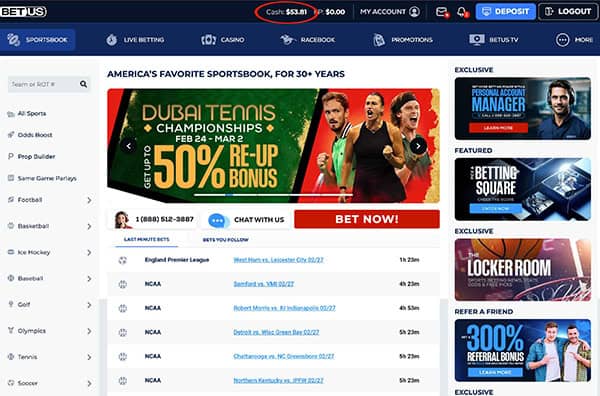Click the BetUS TV screen icon

click(x=477, y=39)
